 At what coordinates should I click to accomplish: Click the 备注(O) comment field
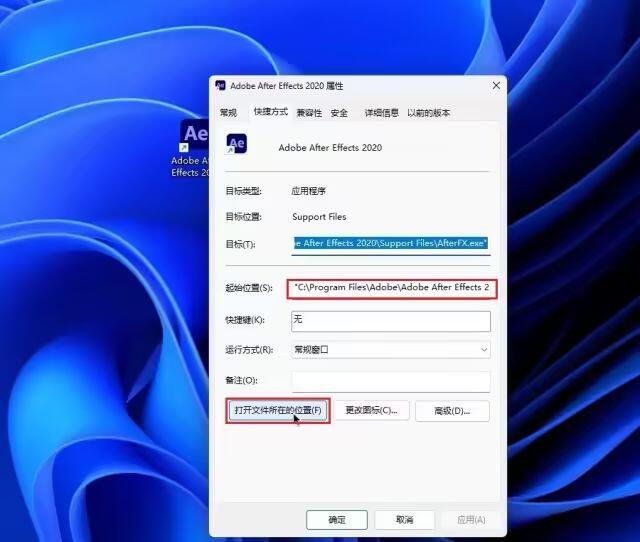391,381
